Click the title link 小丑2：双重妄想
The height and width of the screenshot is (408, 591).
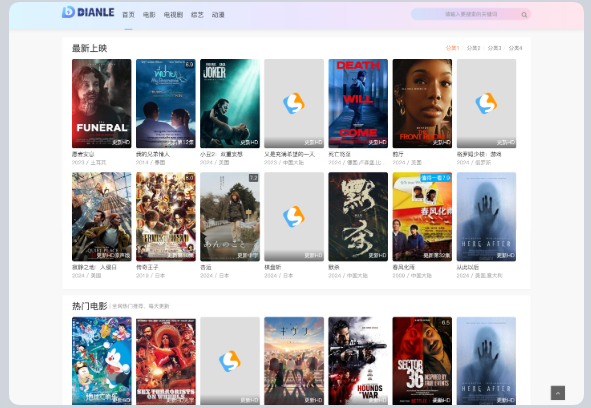click(x=221, y=154)
